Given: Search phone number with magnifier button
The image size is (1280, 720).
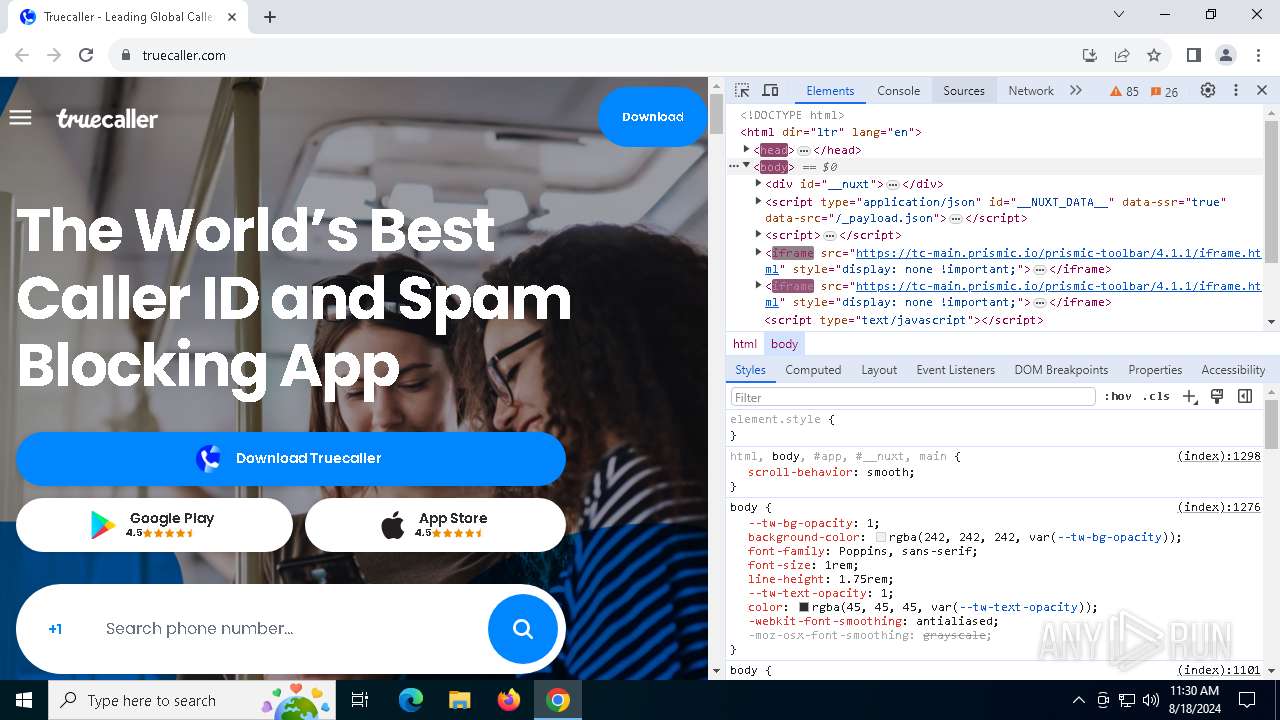Looking at the screenshot, I should click(522, 628).
